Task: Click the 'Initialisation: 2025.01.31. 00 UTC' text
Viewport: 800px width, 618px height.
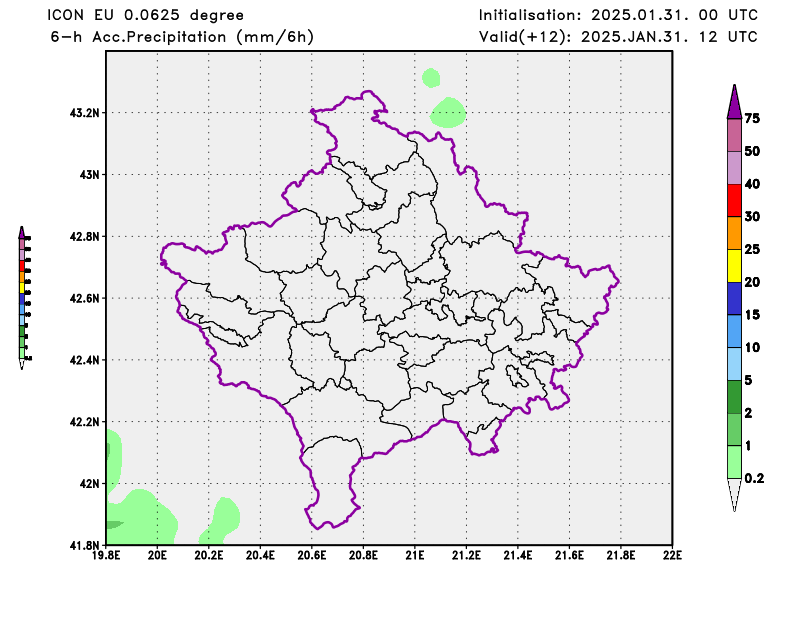Action: point(618,15)
